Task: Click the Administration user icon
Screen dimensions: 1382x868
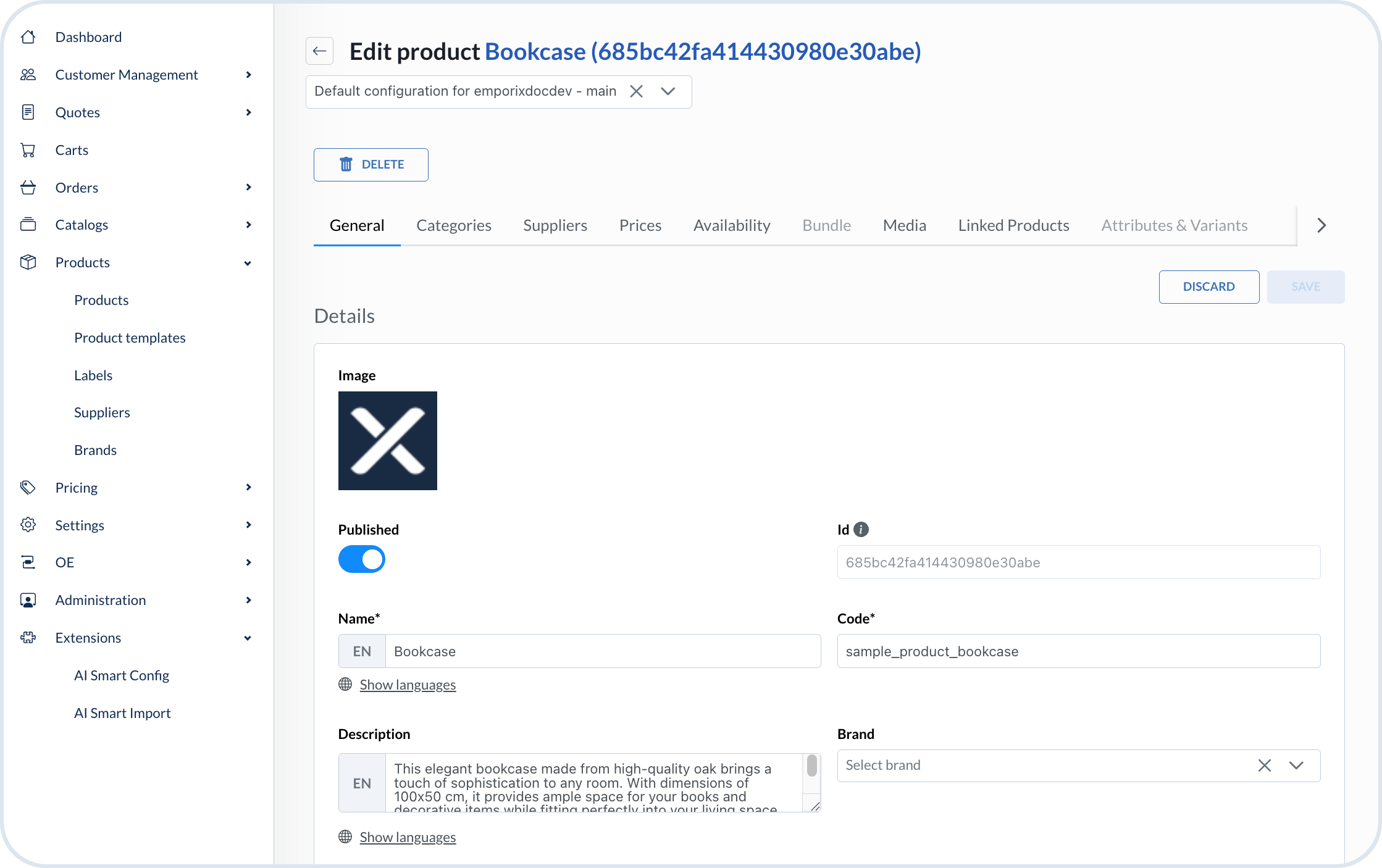Action: [x=28, y=599]
